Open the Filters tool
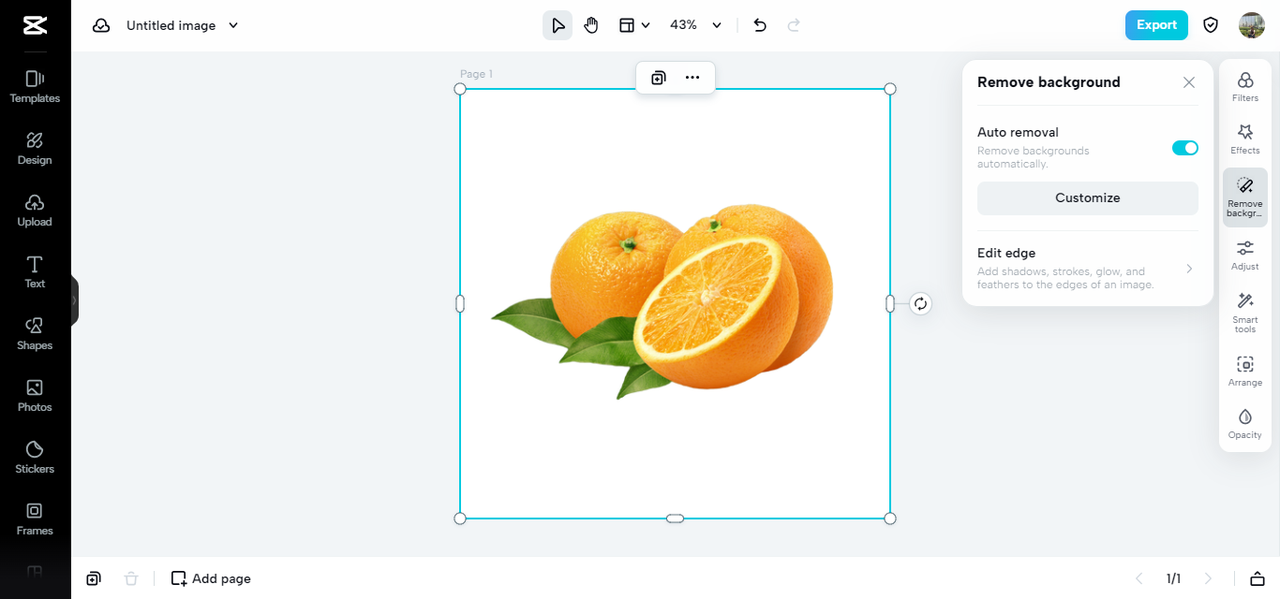 coord(1245,87)
